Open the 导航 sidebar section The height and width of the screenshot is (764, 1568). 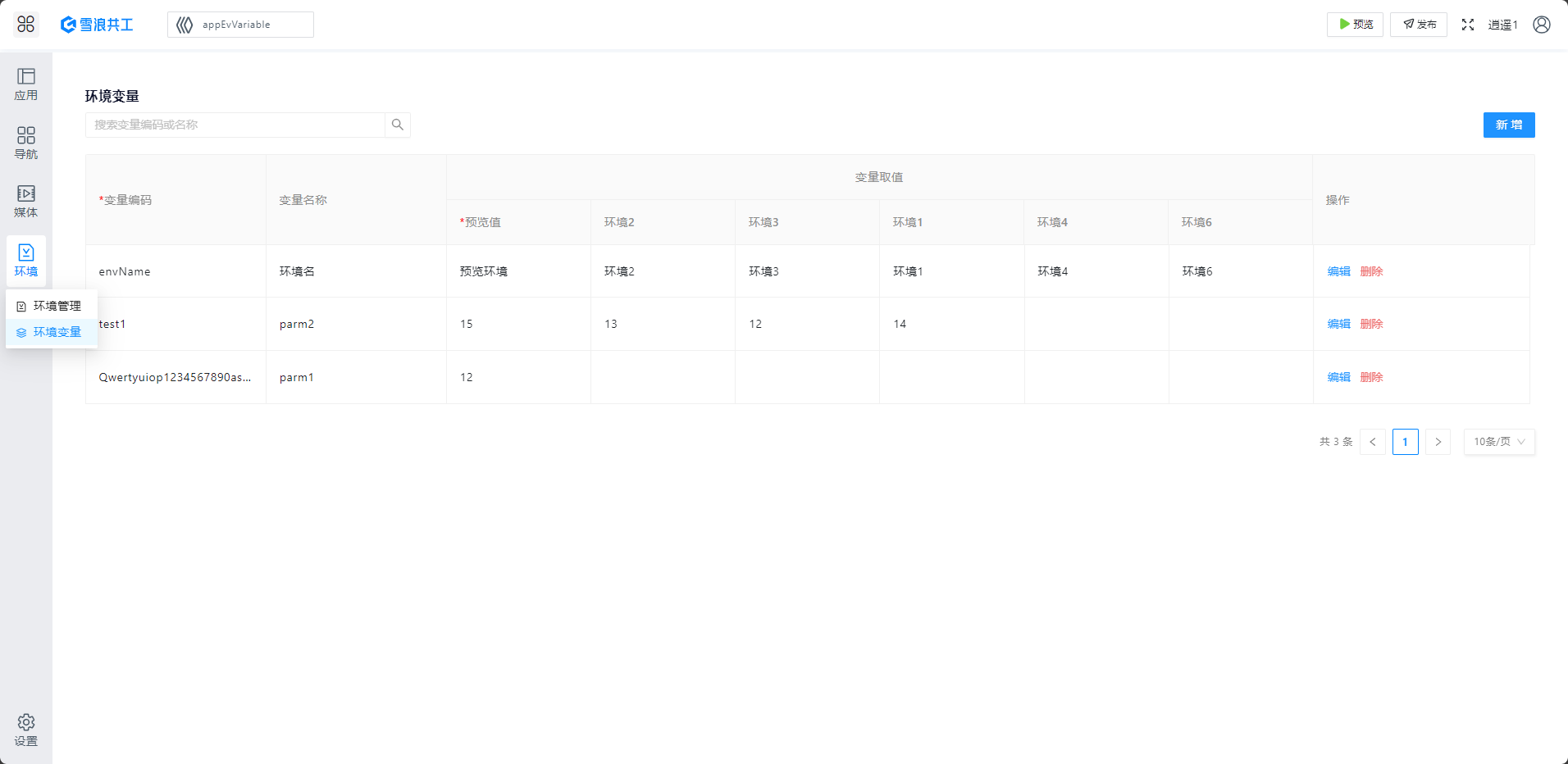pos(26,143)
